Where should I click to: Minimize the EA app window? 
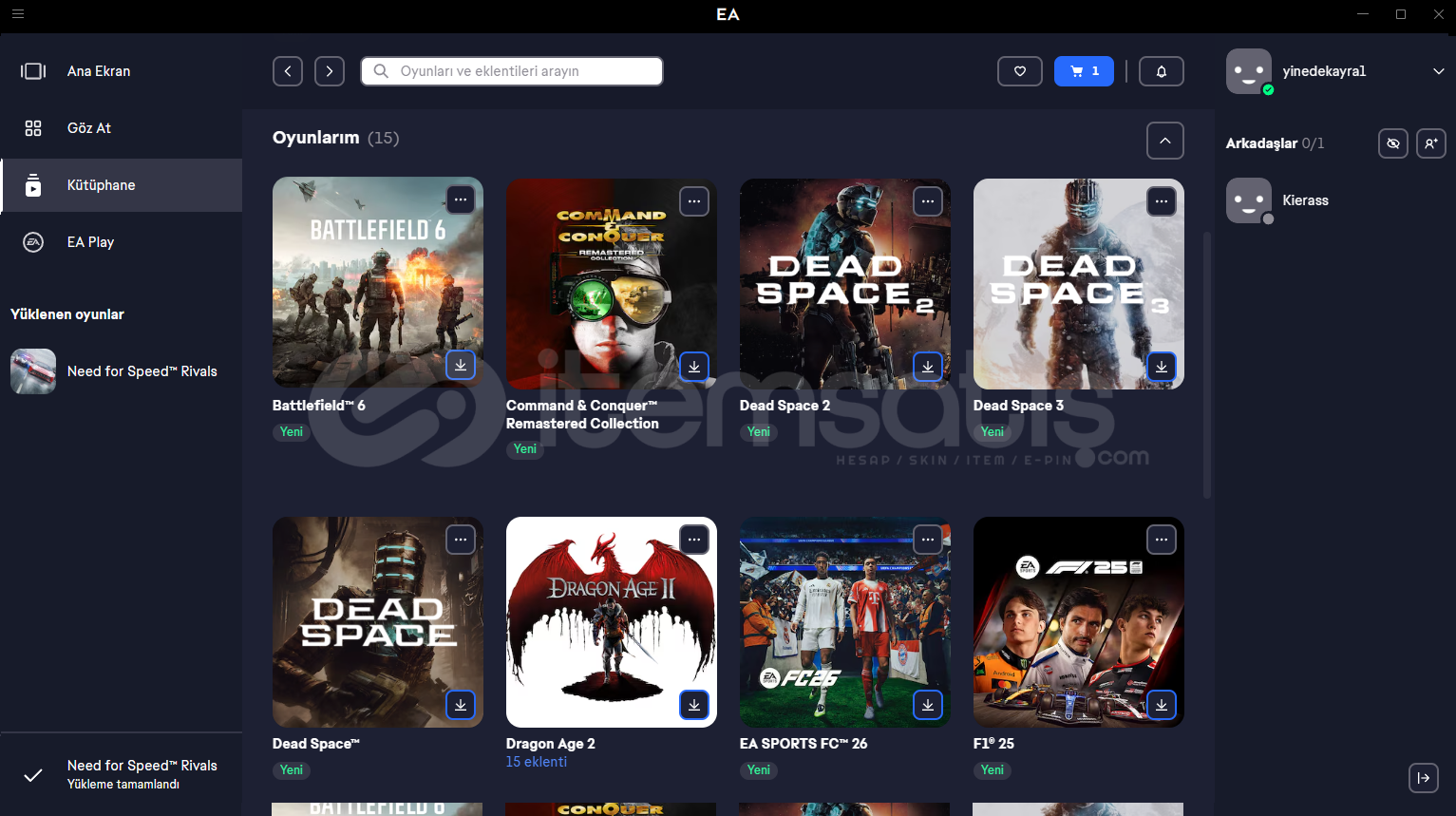coord(1364,14)
